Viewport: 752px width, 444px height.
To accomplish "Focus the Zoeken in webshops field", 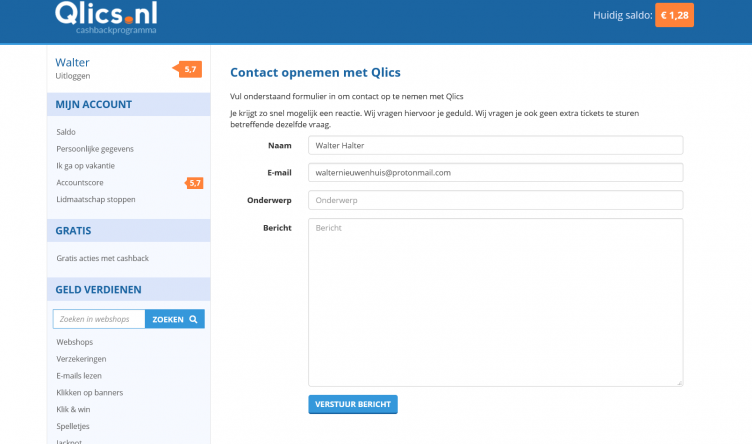I will point(99,319).
